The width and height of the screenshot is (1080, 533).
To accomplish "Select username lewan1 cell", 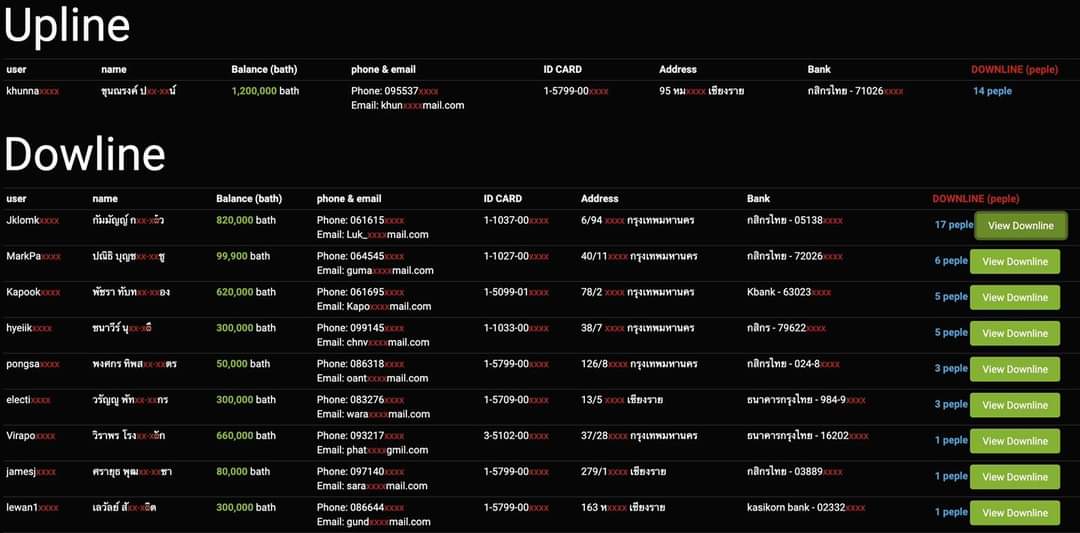I will pos(32,507).
